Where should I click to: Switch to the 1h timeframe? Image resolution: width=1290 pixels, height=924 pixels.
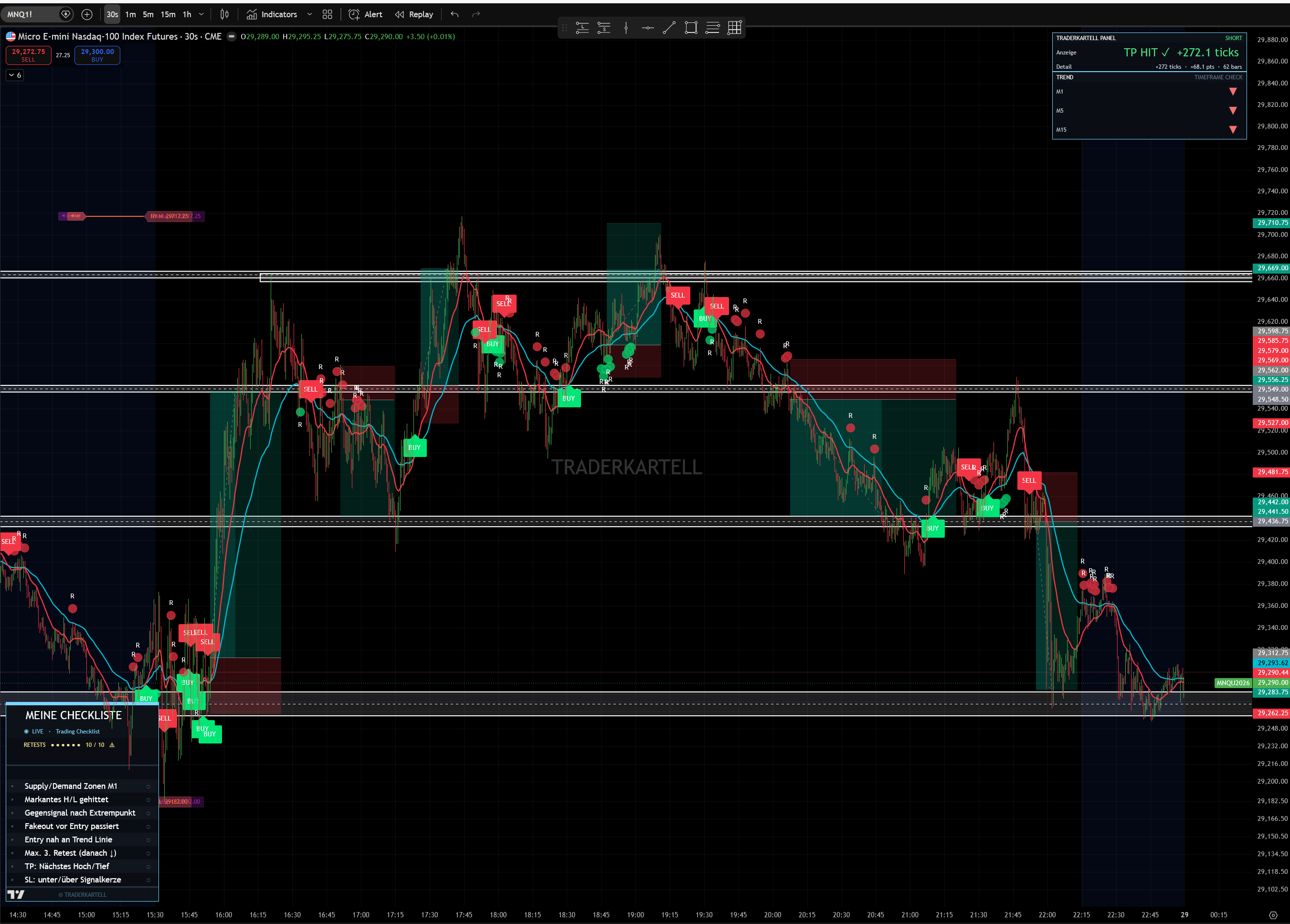tap(187, 14)
